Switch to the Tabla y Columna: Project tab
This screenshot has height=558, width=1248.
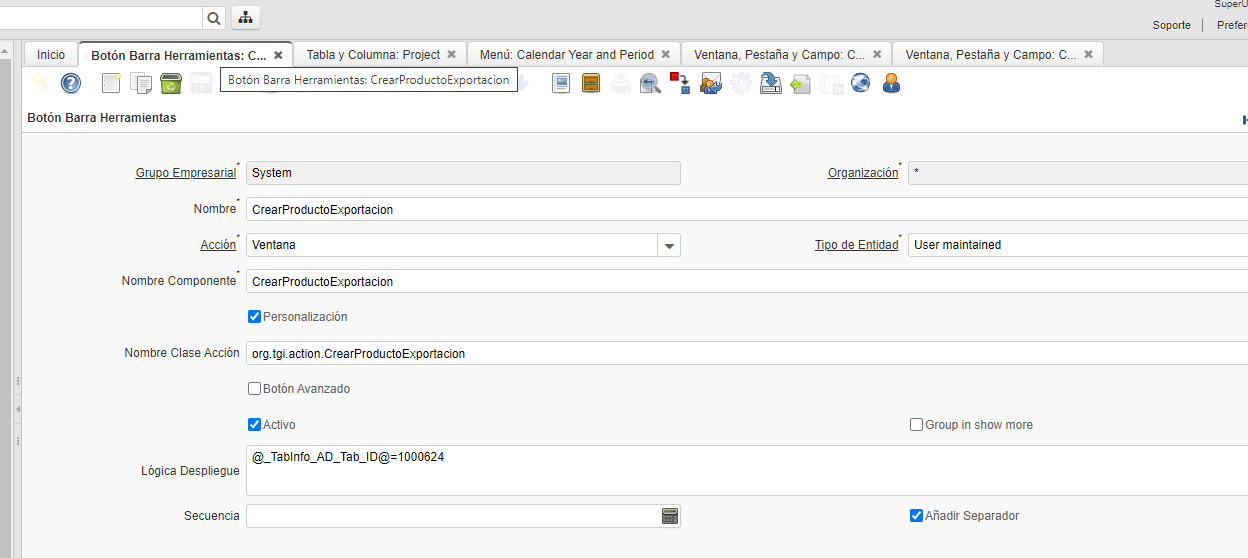click(x=373, y=55)
